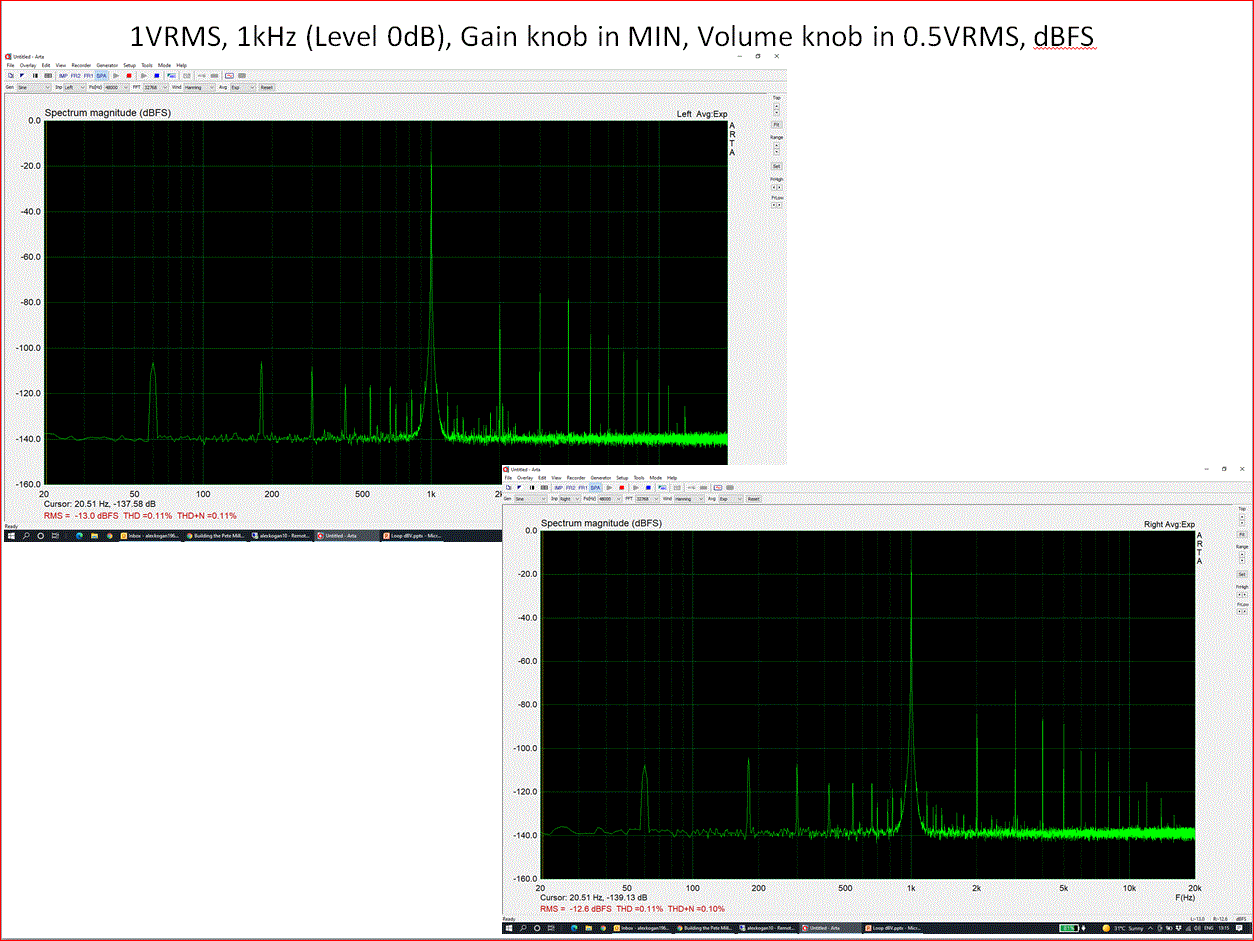
Task: Click RMS -13.0 dBFS readout in upper-left Arta
Action: 81,516
